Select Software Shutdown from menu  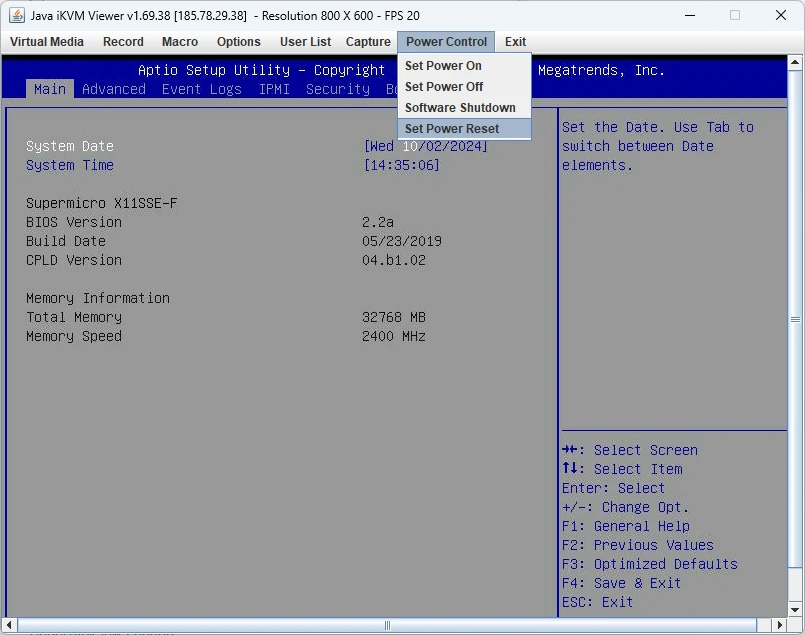(x=460, y=108)
